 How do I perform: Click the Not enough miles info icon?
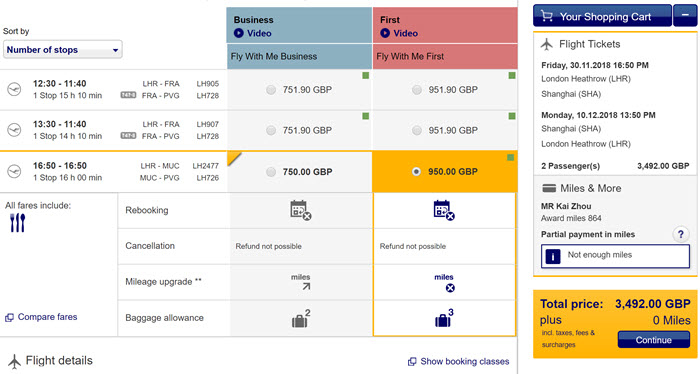click(x=553, y=257)
